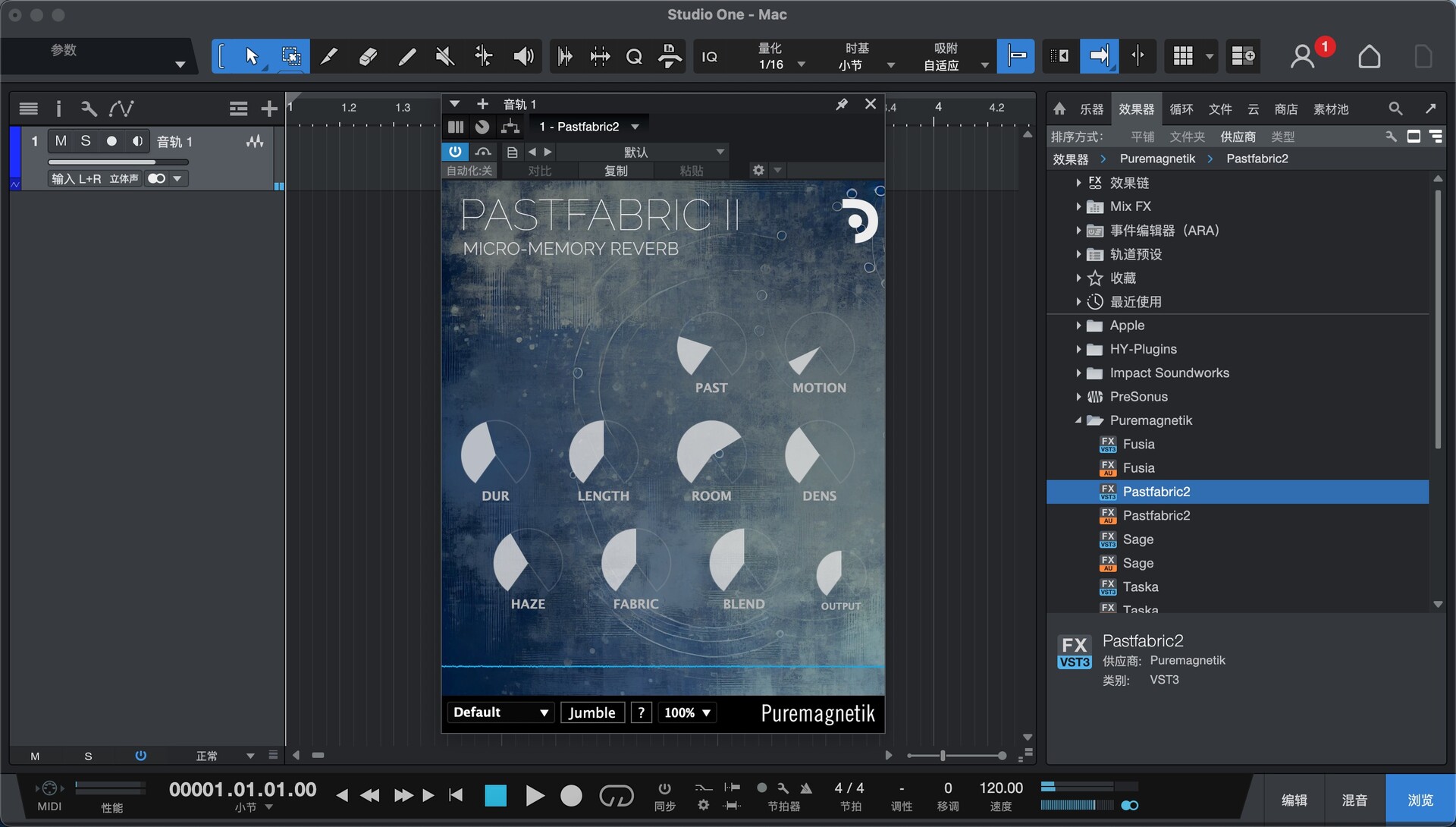Click the 120.00 tempo field
1456x827 pixels.
coord(1001,788)
